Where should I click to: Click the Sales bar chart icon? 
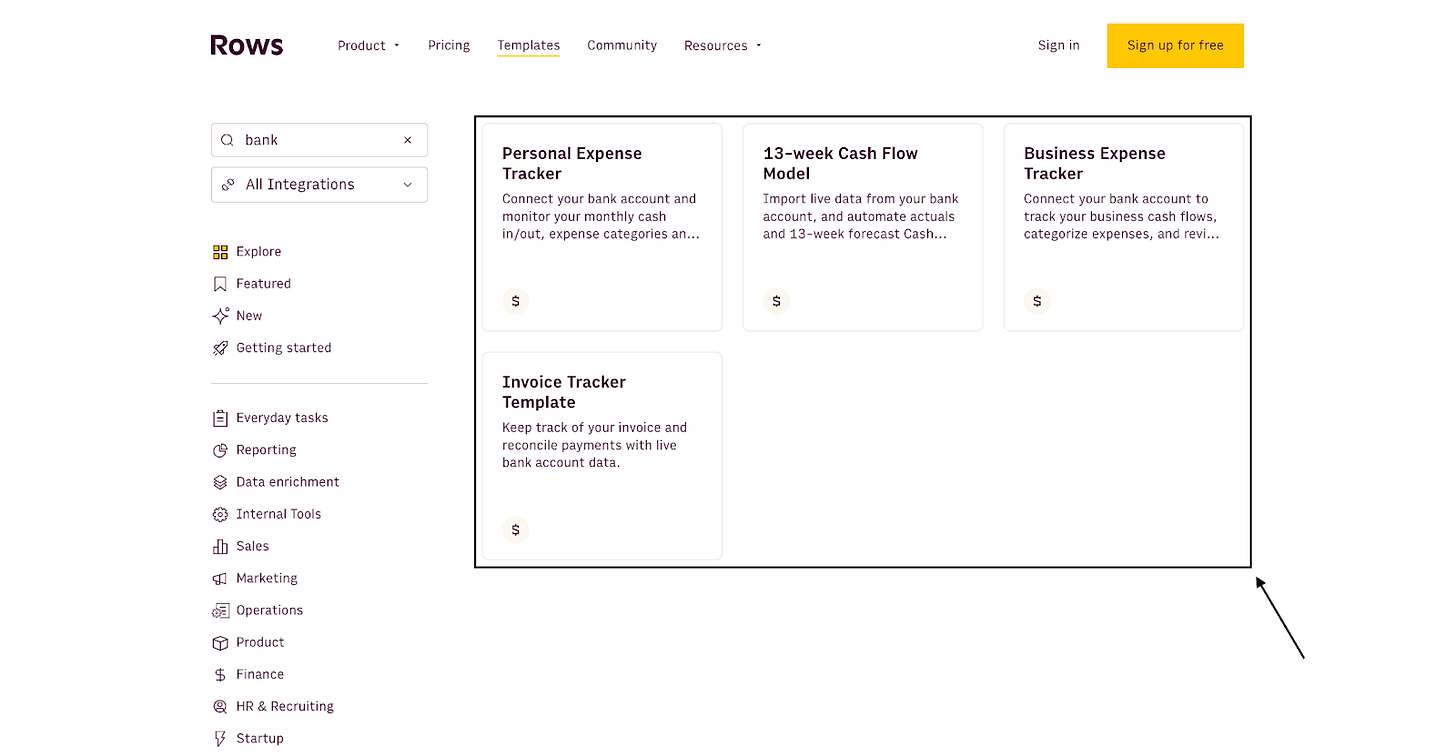click(x=220, y=546)
